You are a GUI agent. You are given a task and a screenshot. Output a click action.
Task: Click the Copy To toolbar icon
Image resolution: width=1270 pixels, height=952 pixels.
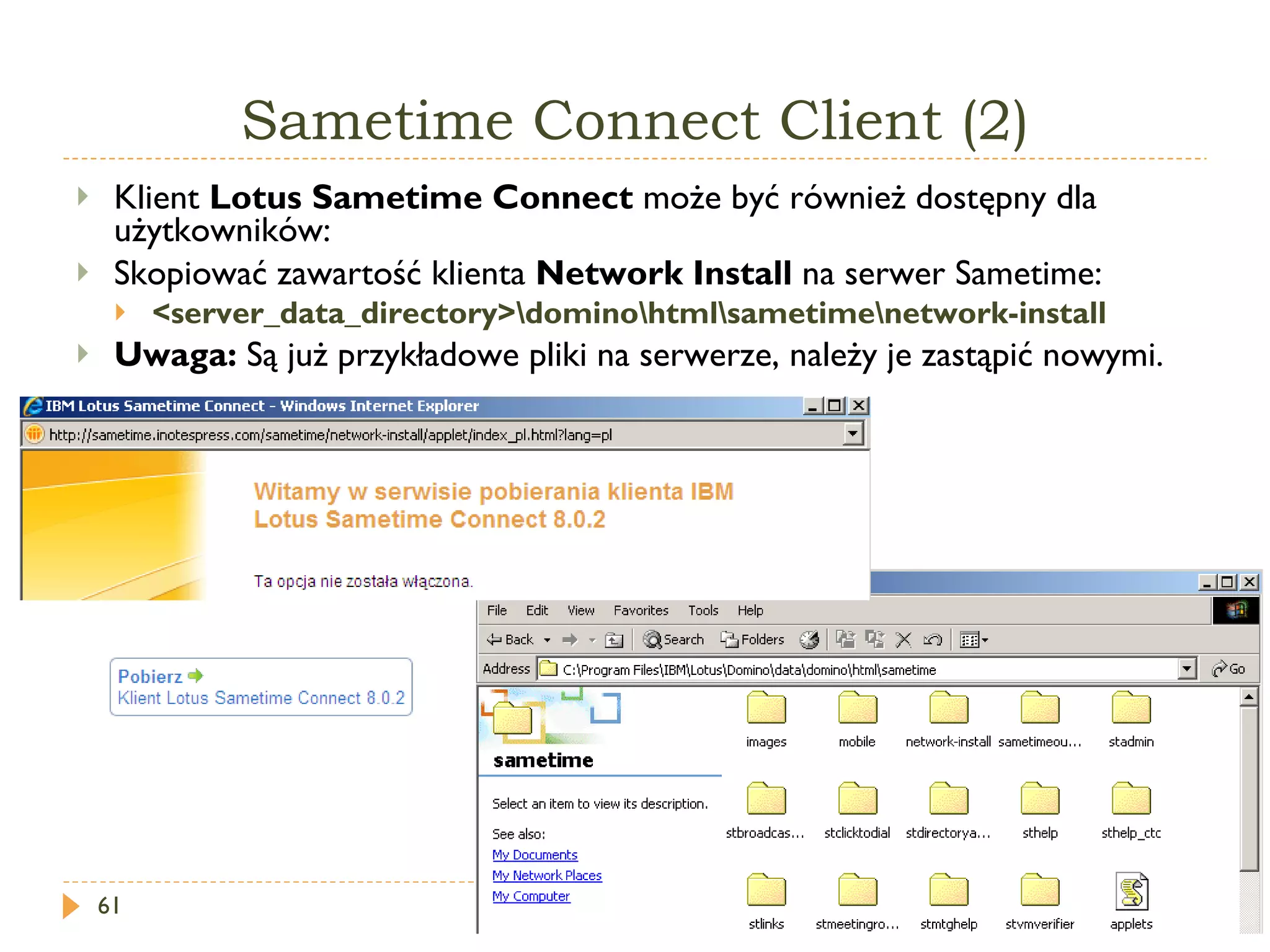tap(875, 640)
